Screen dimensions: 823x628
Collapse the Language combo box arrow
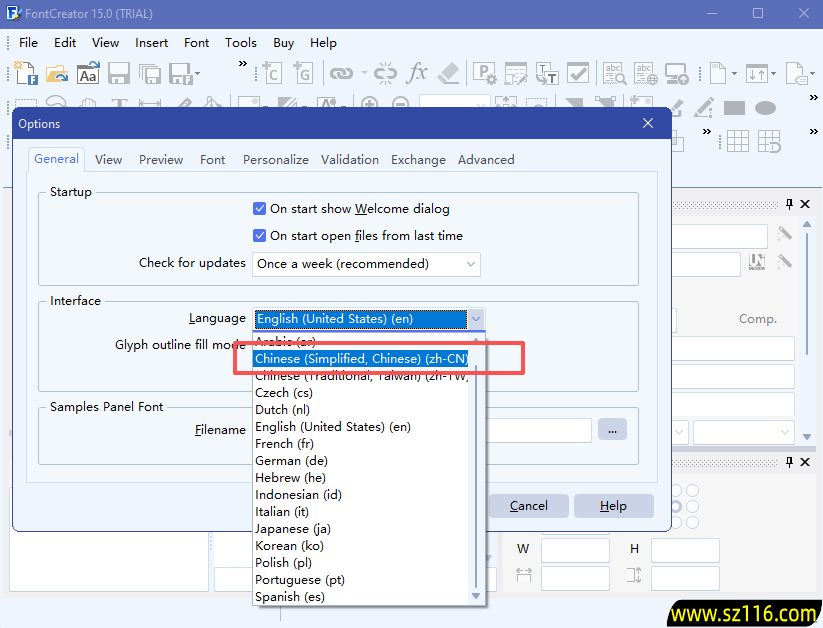(476, 319)
